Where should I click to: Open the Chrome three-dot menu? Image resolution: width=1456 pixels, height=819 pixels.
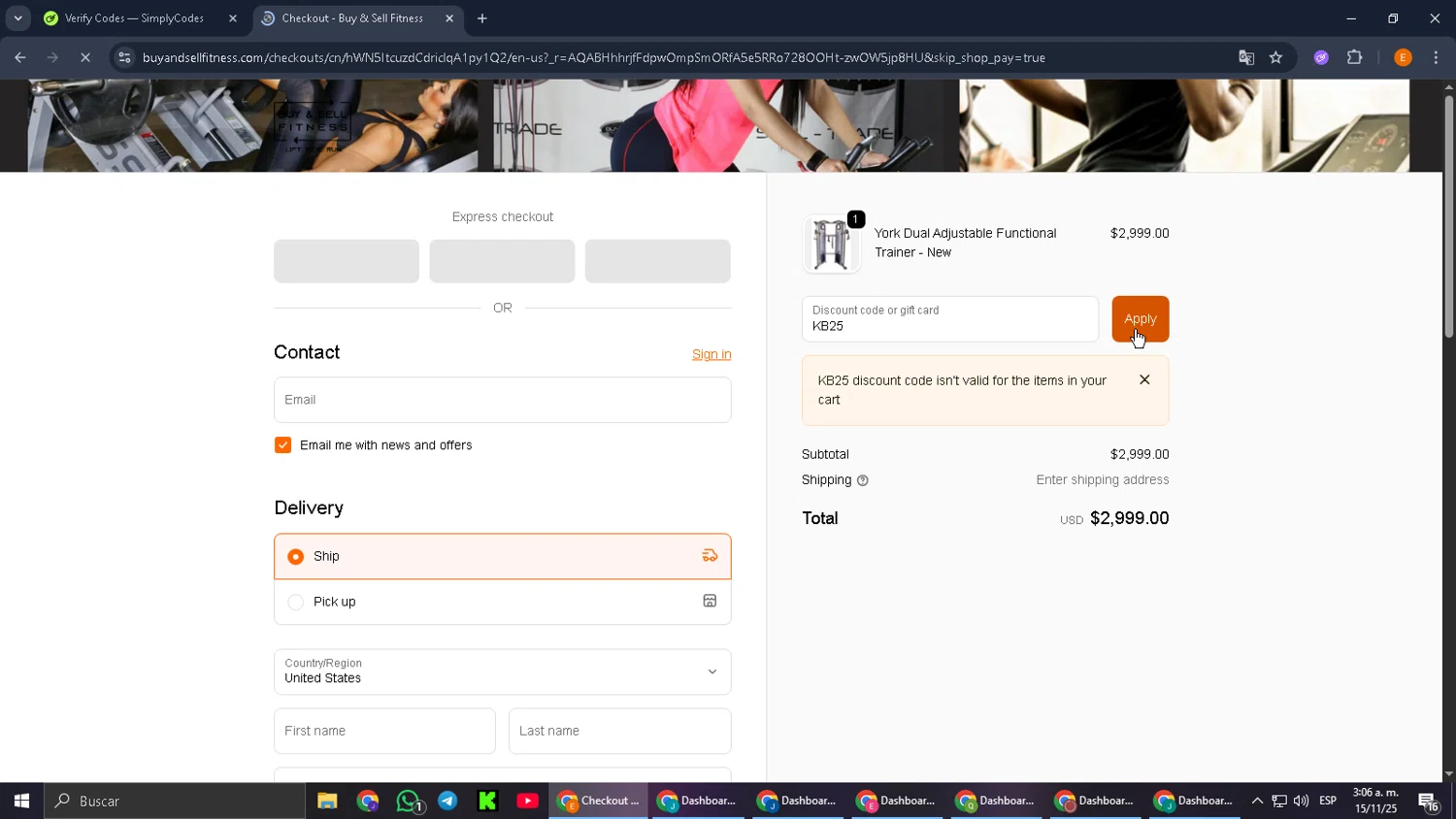pyautogui.click(x=1436, y=57)
